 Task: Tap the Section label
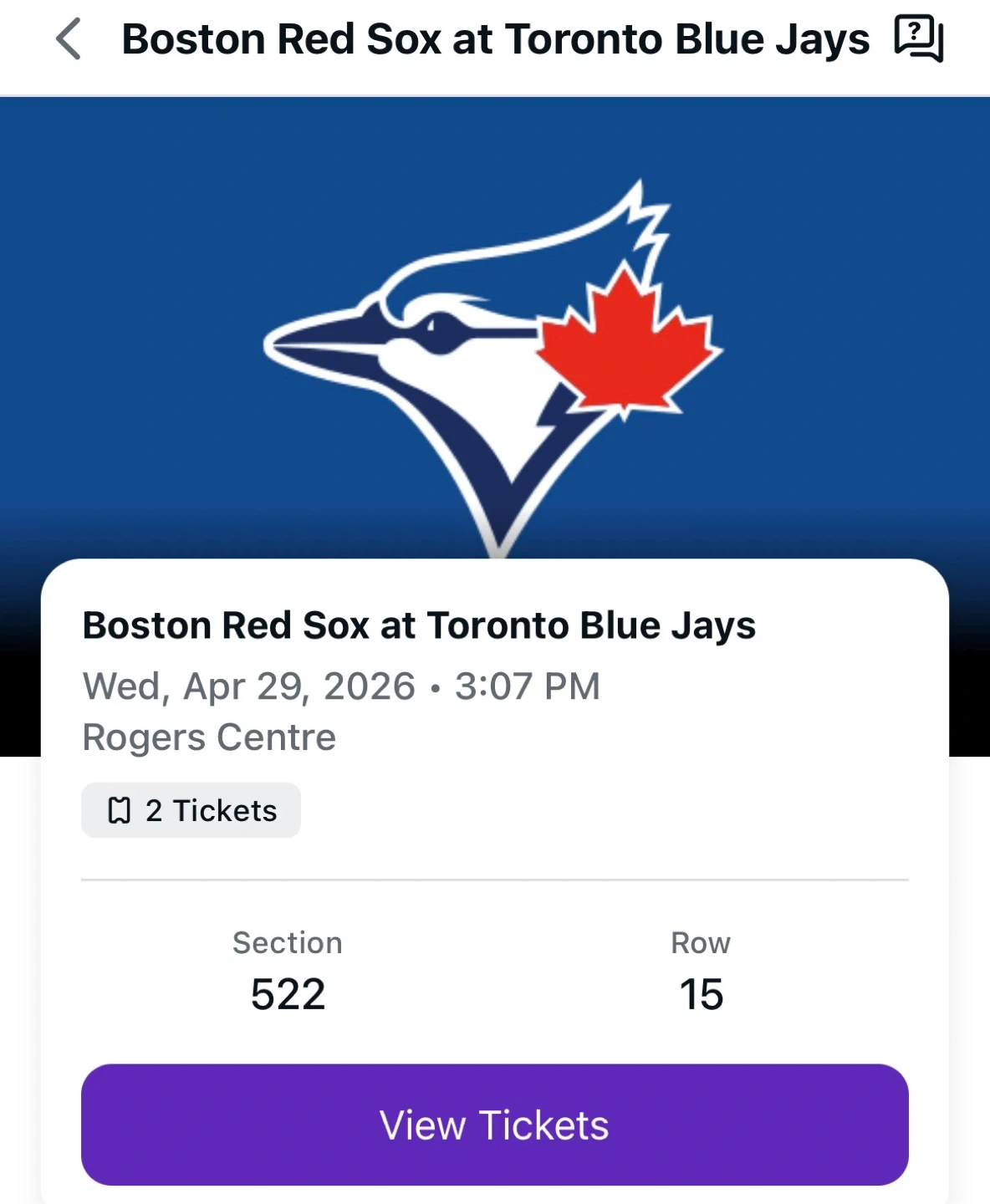tap(288, 942)
